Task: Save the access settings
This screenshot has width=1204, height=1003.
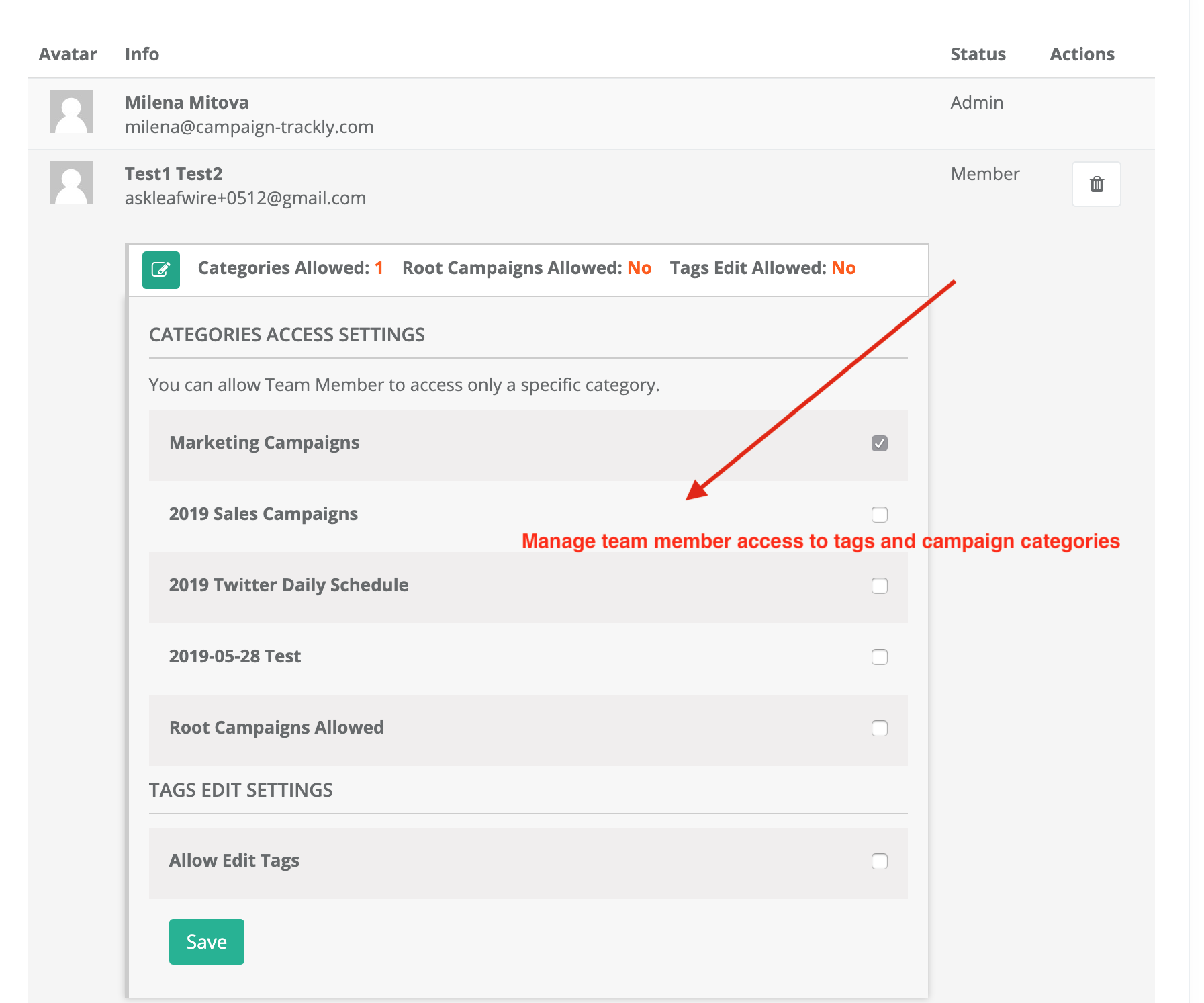Action: tap(207, 942)
